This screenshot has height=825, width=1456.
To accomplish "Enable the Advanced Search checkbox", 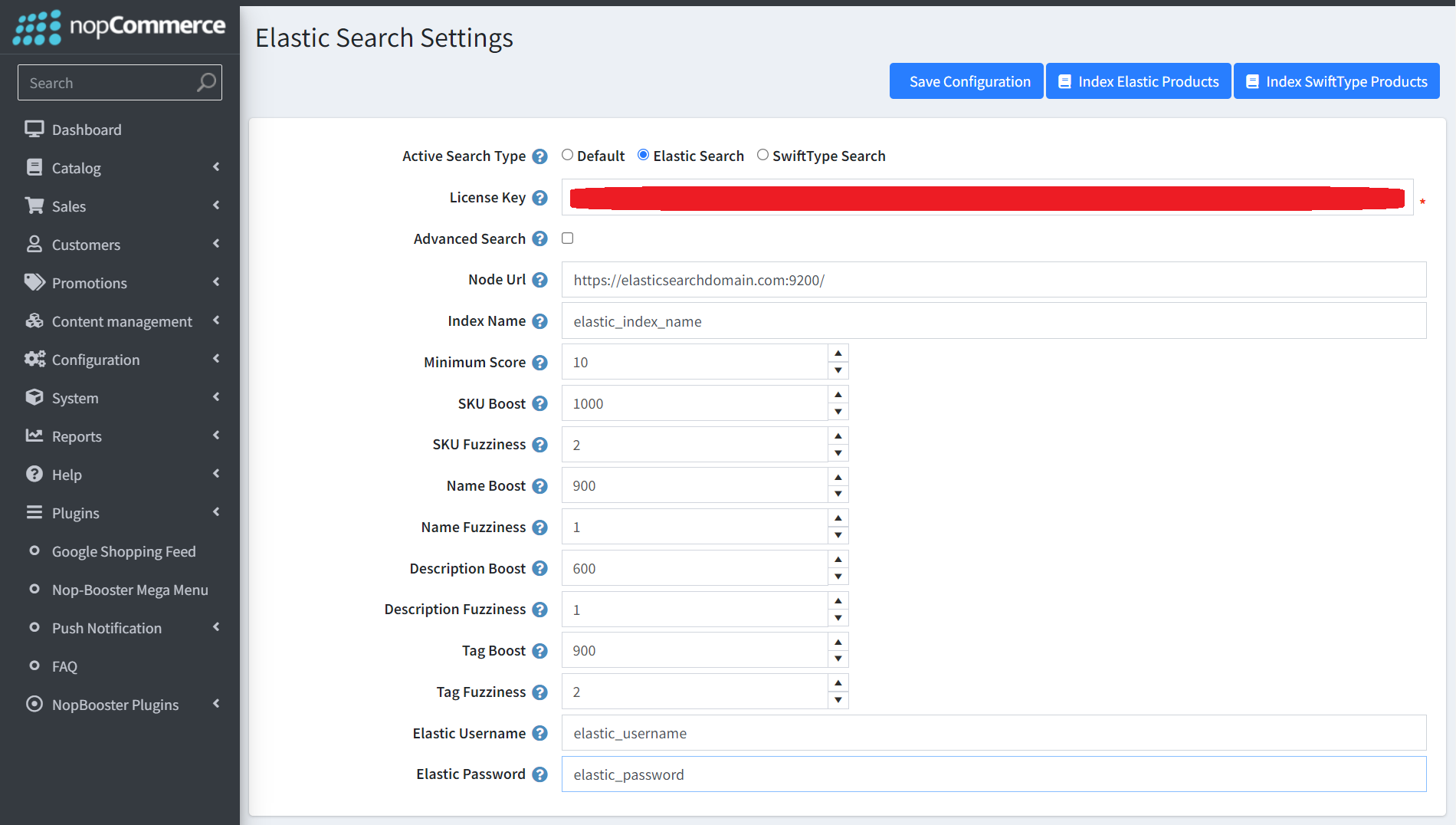I will coord(567,238).
